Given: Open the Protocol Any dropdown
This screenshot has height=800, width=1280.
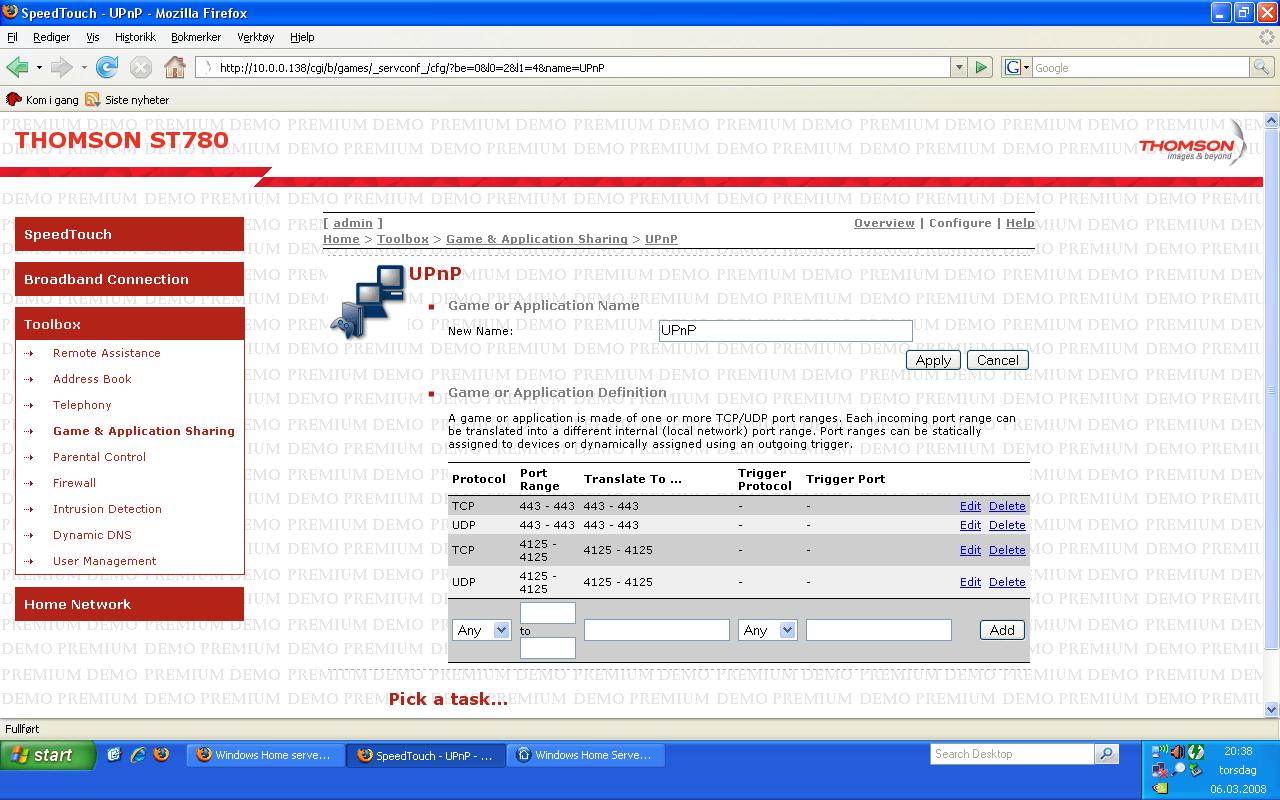Looking at the screenshot, I should pyautogui.click(x=482, y=630).
